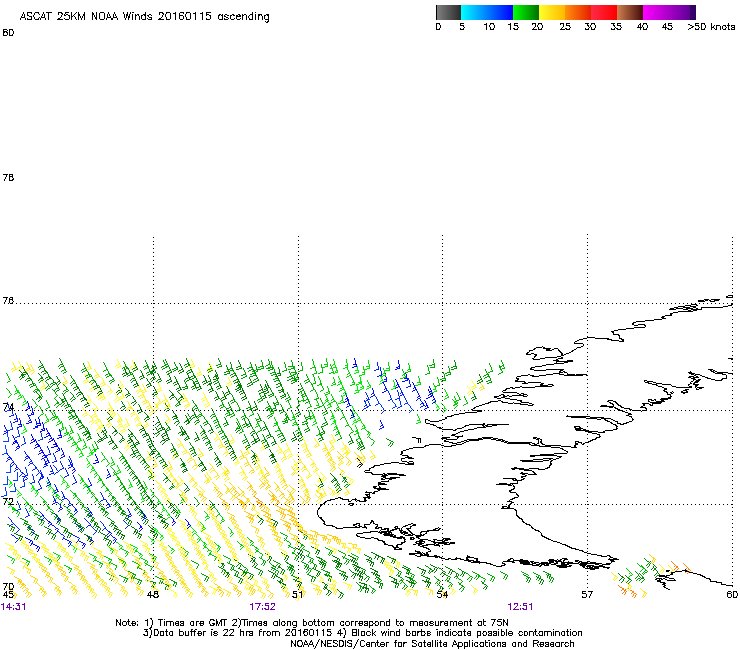Click the note line 'Times are GMT'

tap(191, 623)
